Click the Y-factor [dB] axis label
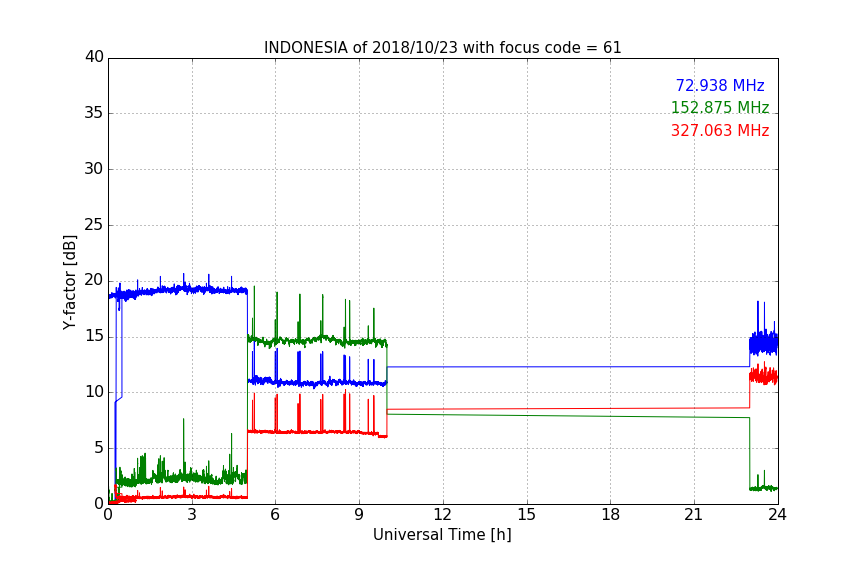 click(x=69, y=282)
